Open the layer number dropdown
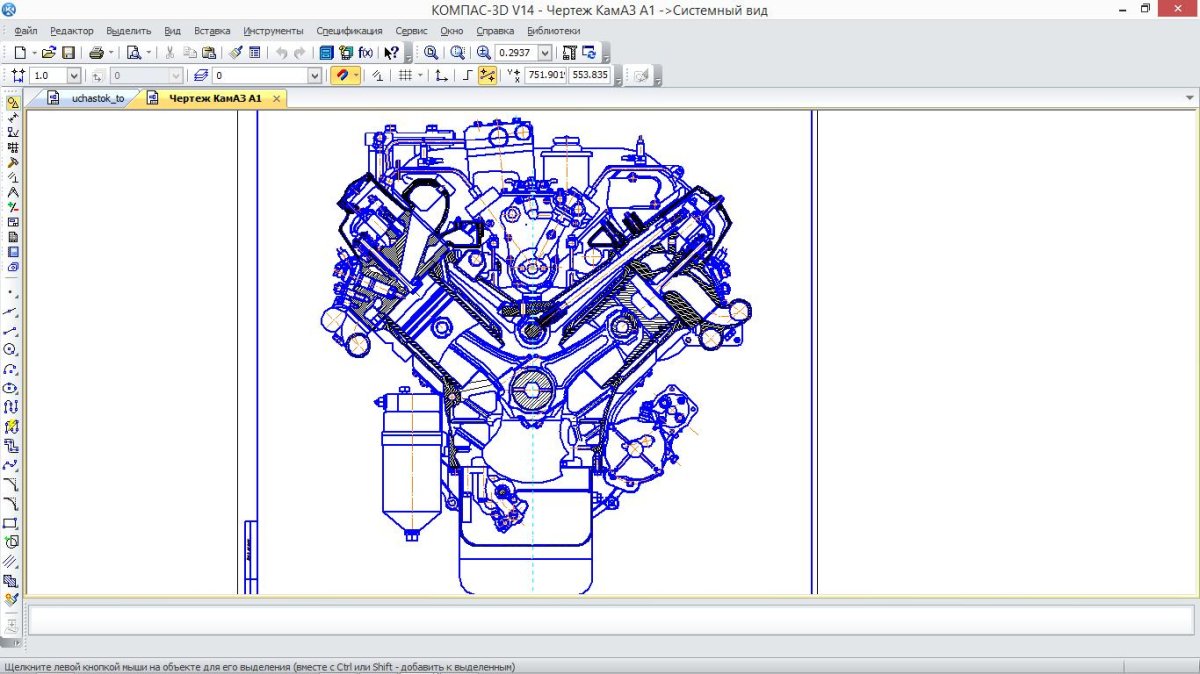 [x=314, y=76]
